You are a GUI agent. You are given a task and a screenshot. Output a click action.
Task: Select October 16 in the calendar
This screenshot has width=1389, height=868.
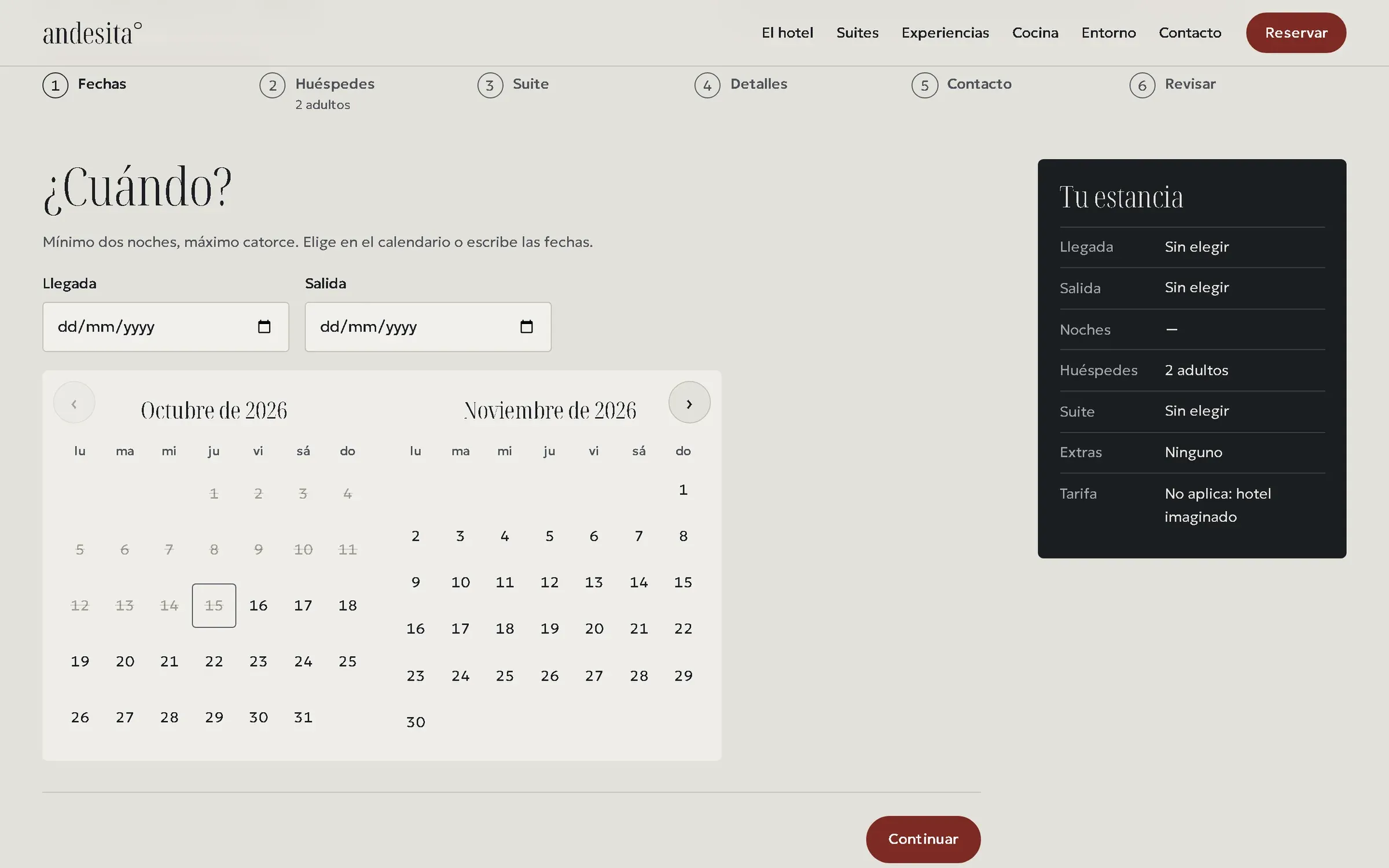(x=258, y=605)
